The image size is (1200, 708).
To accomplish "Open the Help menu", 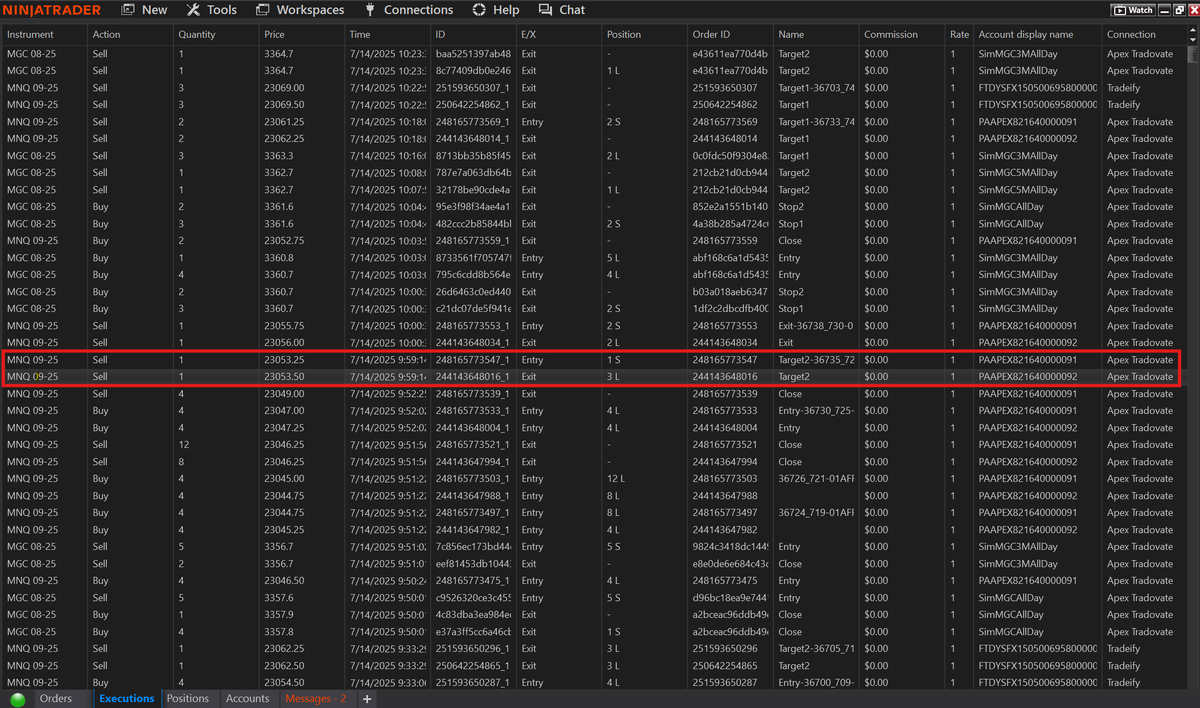I will [496, 10].
